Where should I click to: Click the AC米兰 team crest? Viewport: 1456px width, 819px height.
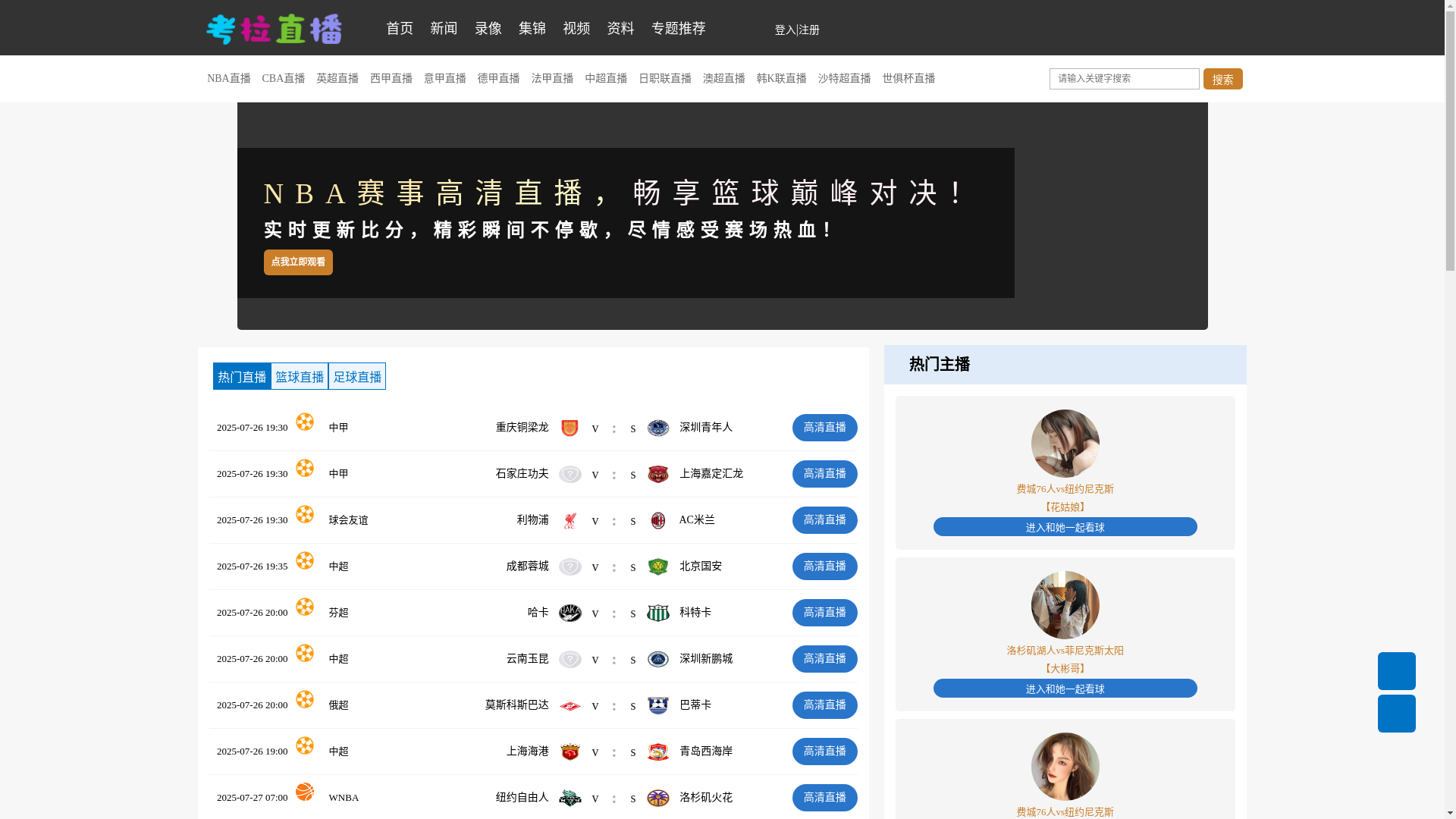click(x=657, y=520)
